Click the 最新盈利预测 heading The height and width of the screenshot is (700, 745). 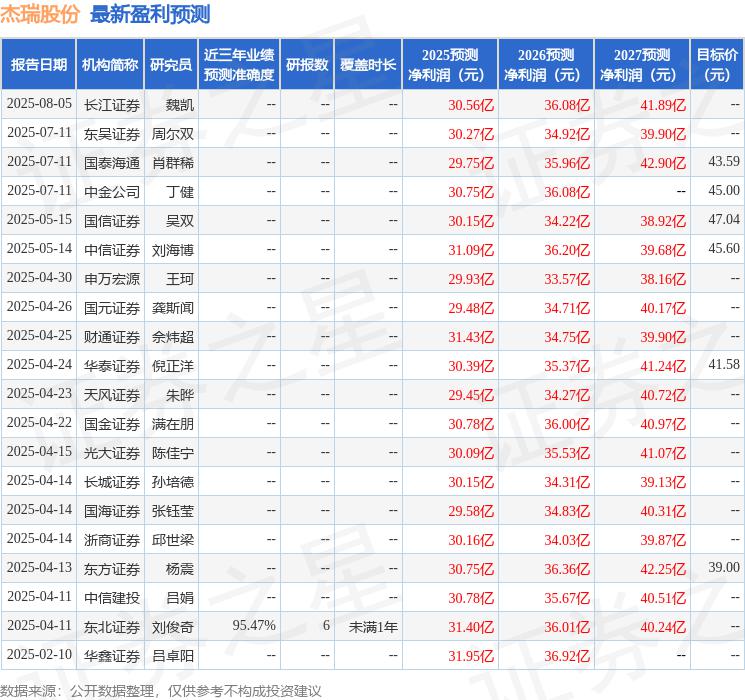coord(150,14)
